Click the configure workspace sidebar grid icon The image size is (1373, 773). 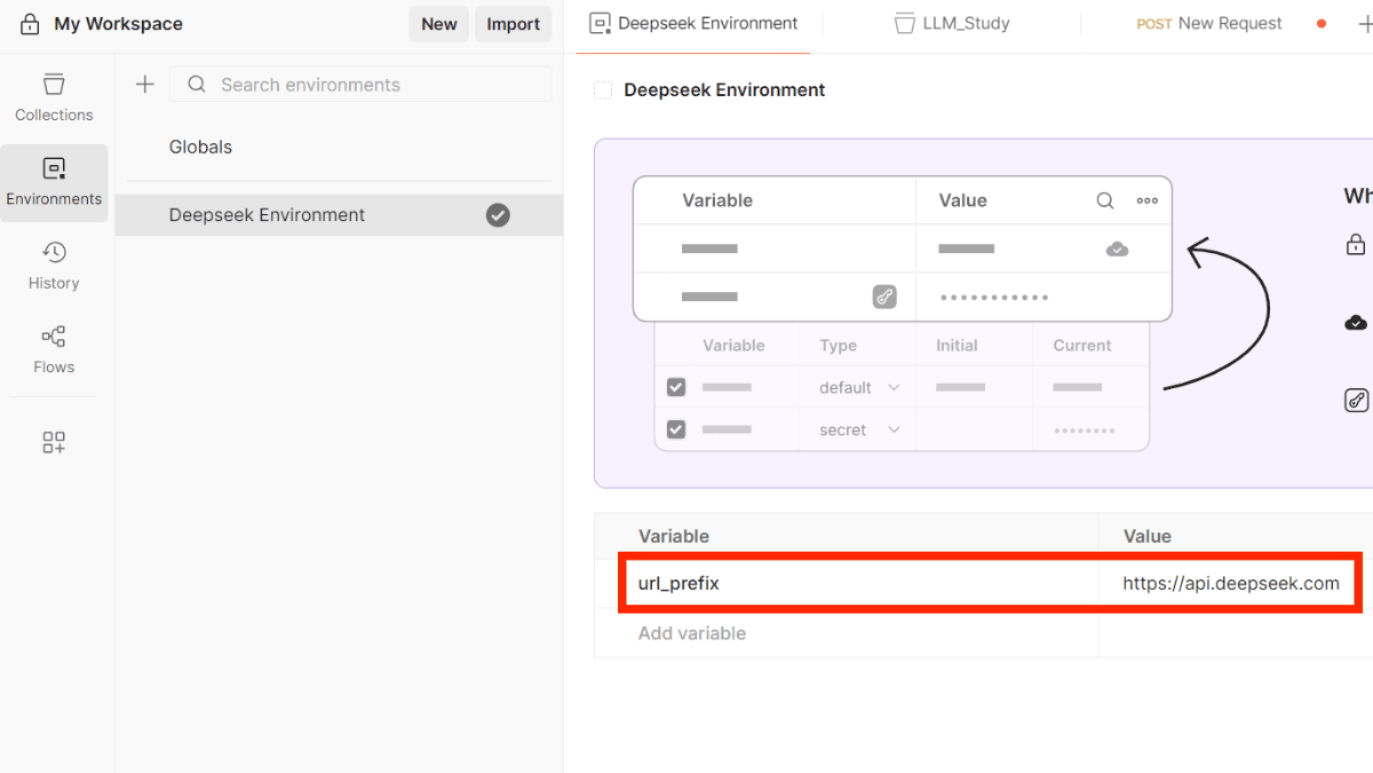(x=54, y=442)
